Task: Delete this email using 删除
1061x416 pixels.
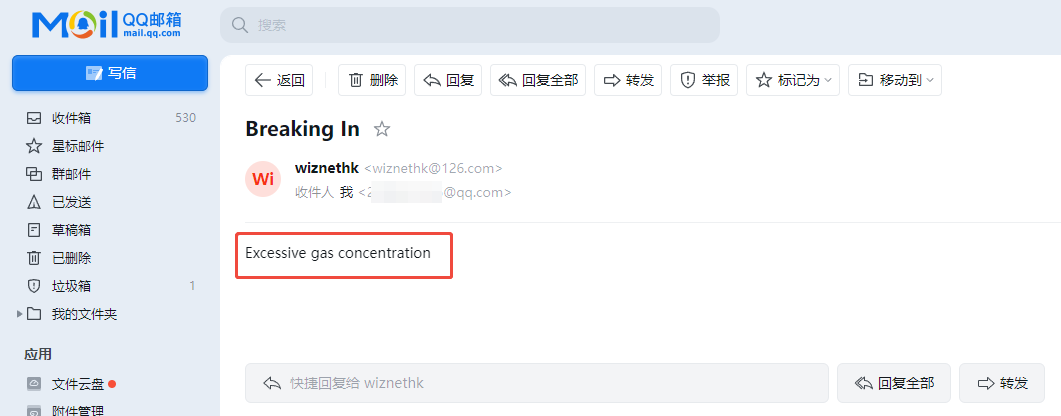Action: [x=372, y=81]
